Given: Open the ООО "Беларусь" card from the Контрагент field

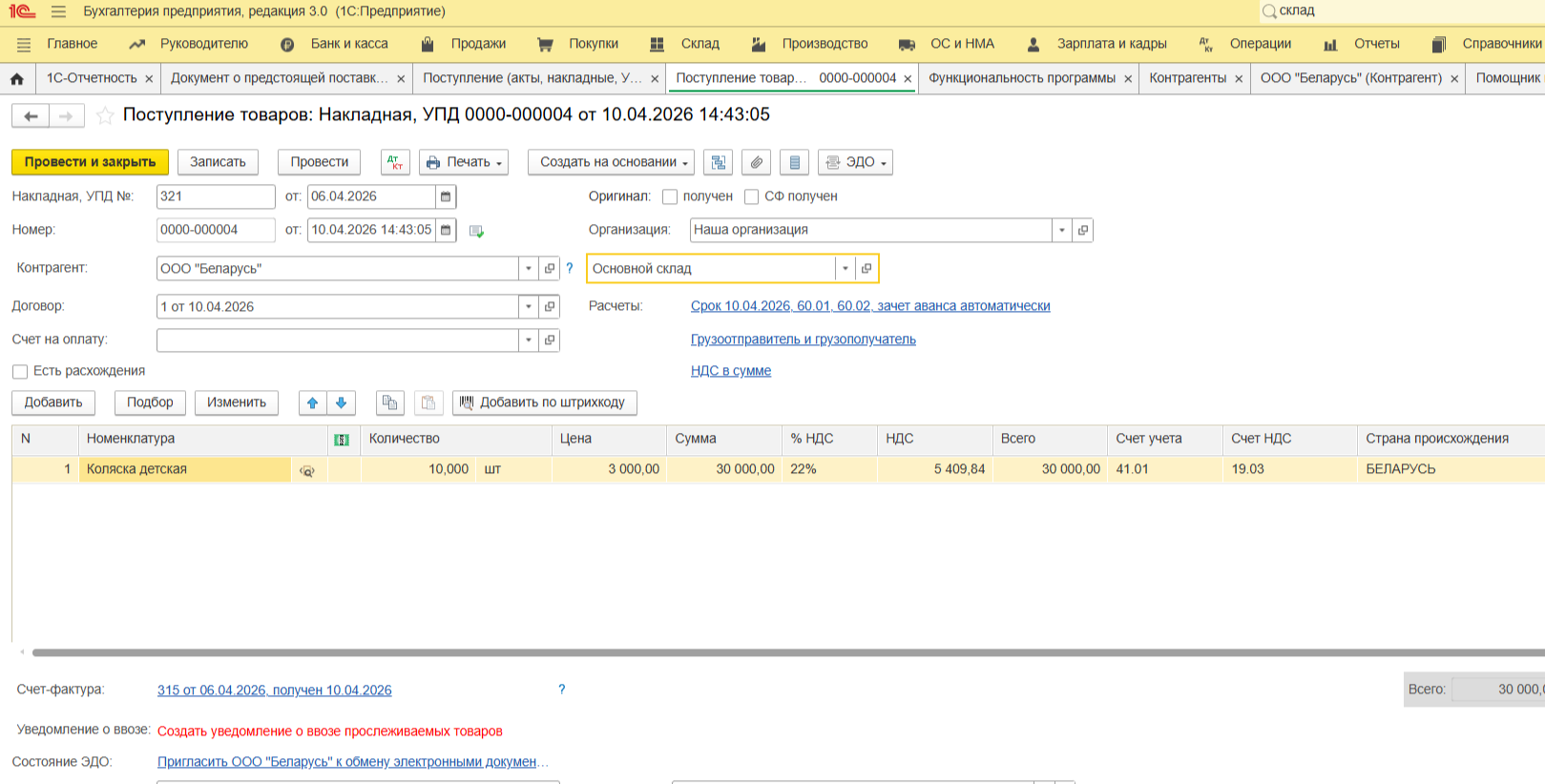Looking at the screenshot, I should pyautogui.click(x=549, y=268).
